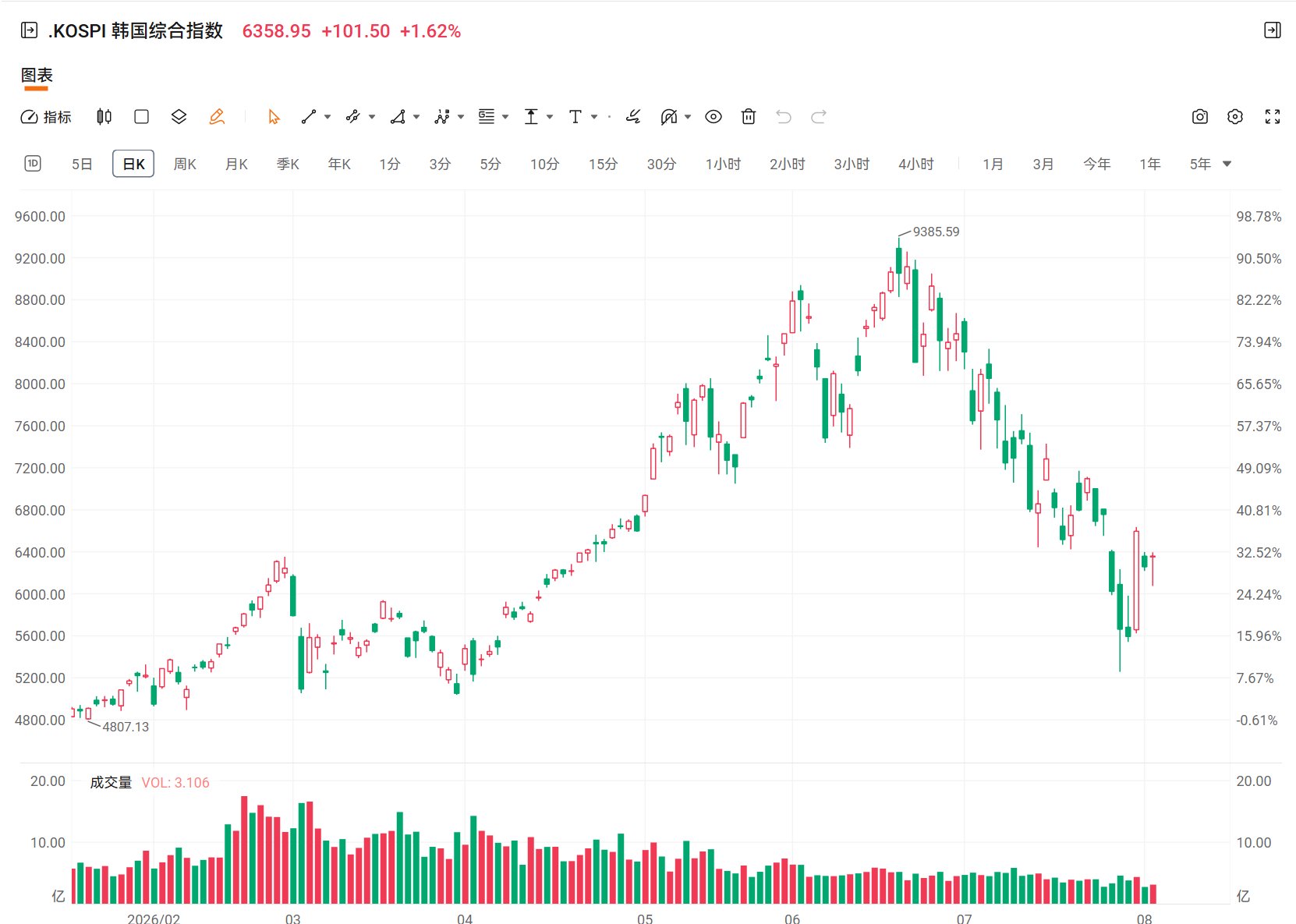Viewport: 1296px width, 924px height.
Task: Select the orange highlighter pen tool
Action: pos(217,117)
